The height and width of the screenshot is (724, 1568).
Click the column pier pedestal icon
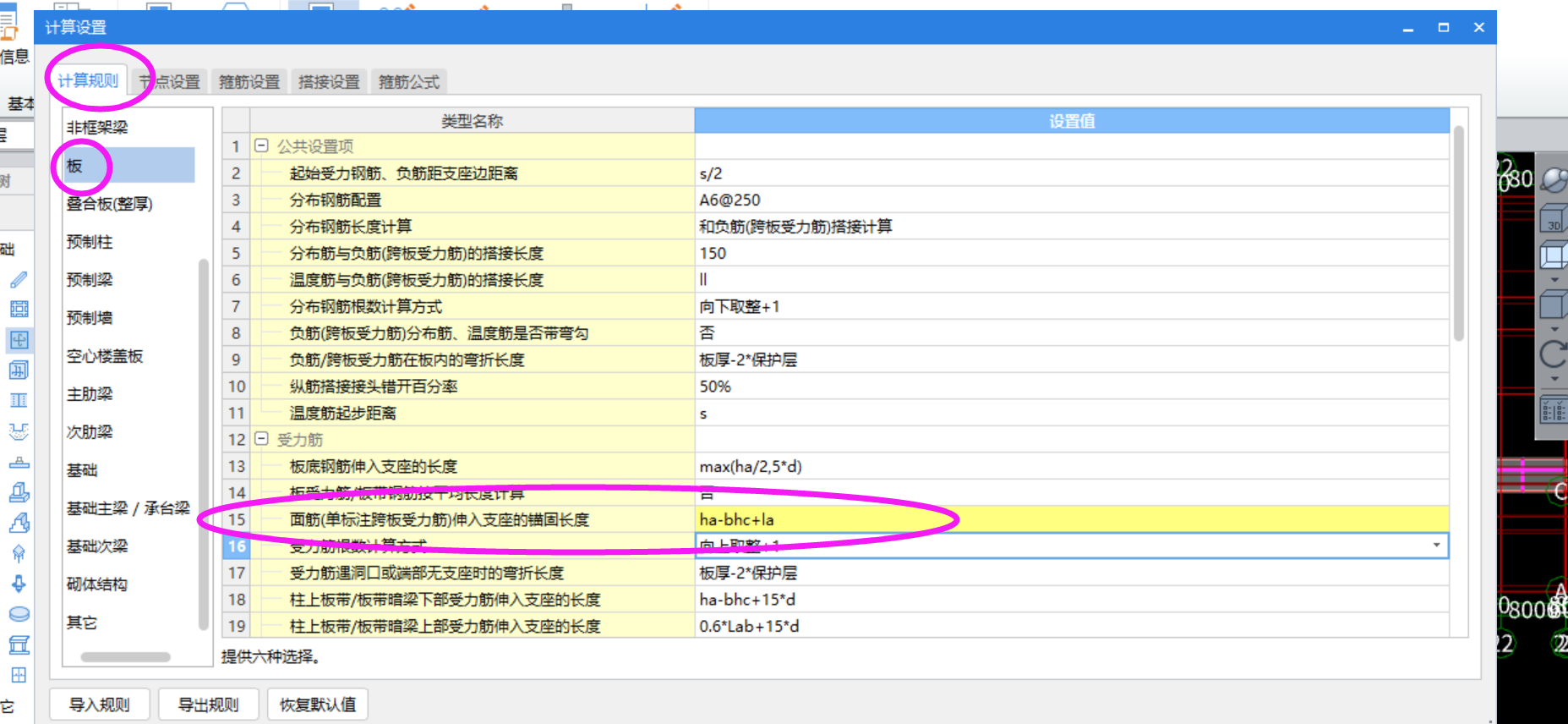(x=19, y=462)
